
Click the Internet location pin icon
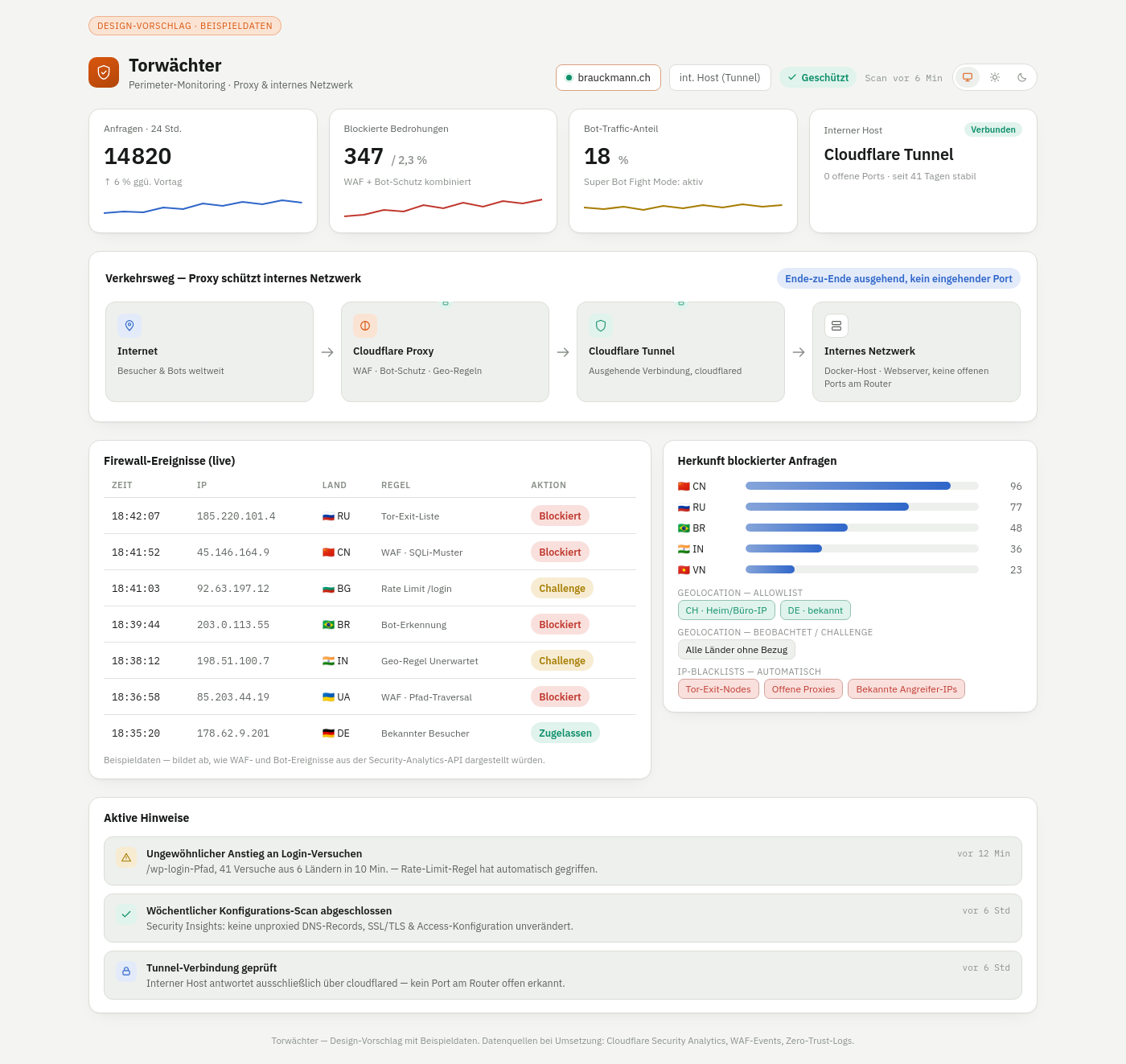pos(129,326)
